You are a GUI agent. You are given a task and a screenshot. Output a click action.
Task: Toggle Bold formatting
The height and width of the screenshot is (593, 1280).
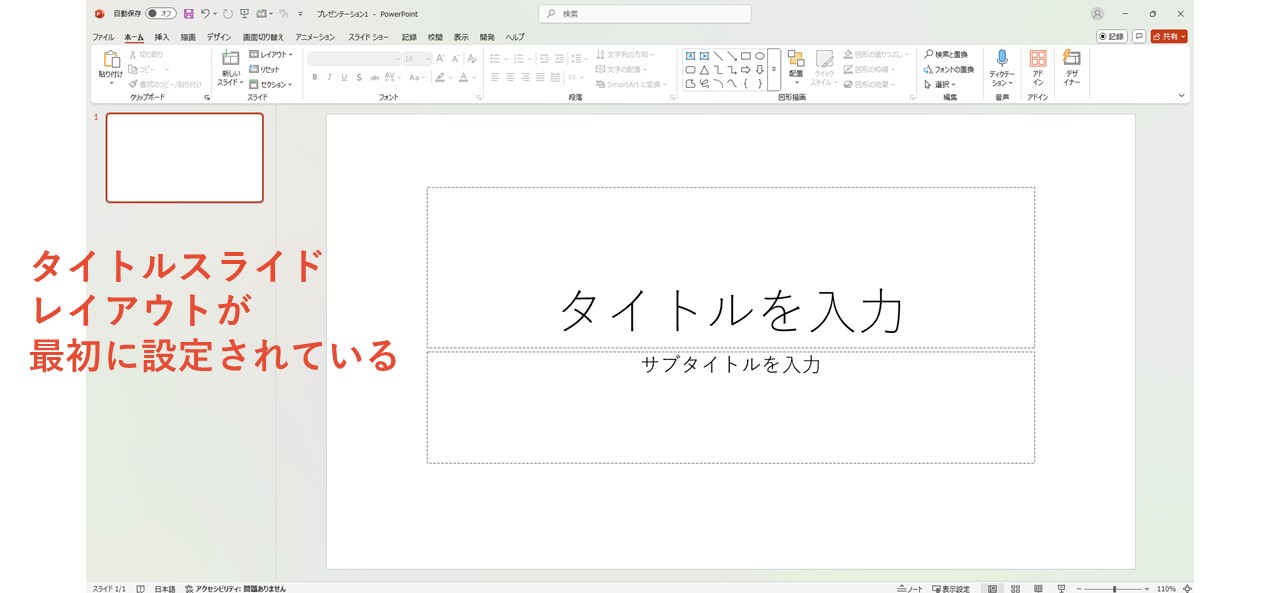[315, 77]
